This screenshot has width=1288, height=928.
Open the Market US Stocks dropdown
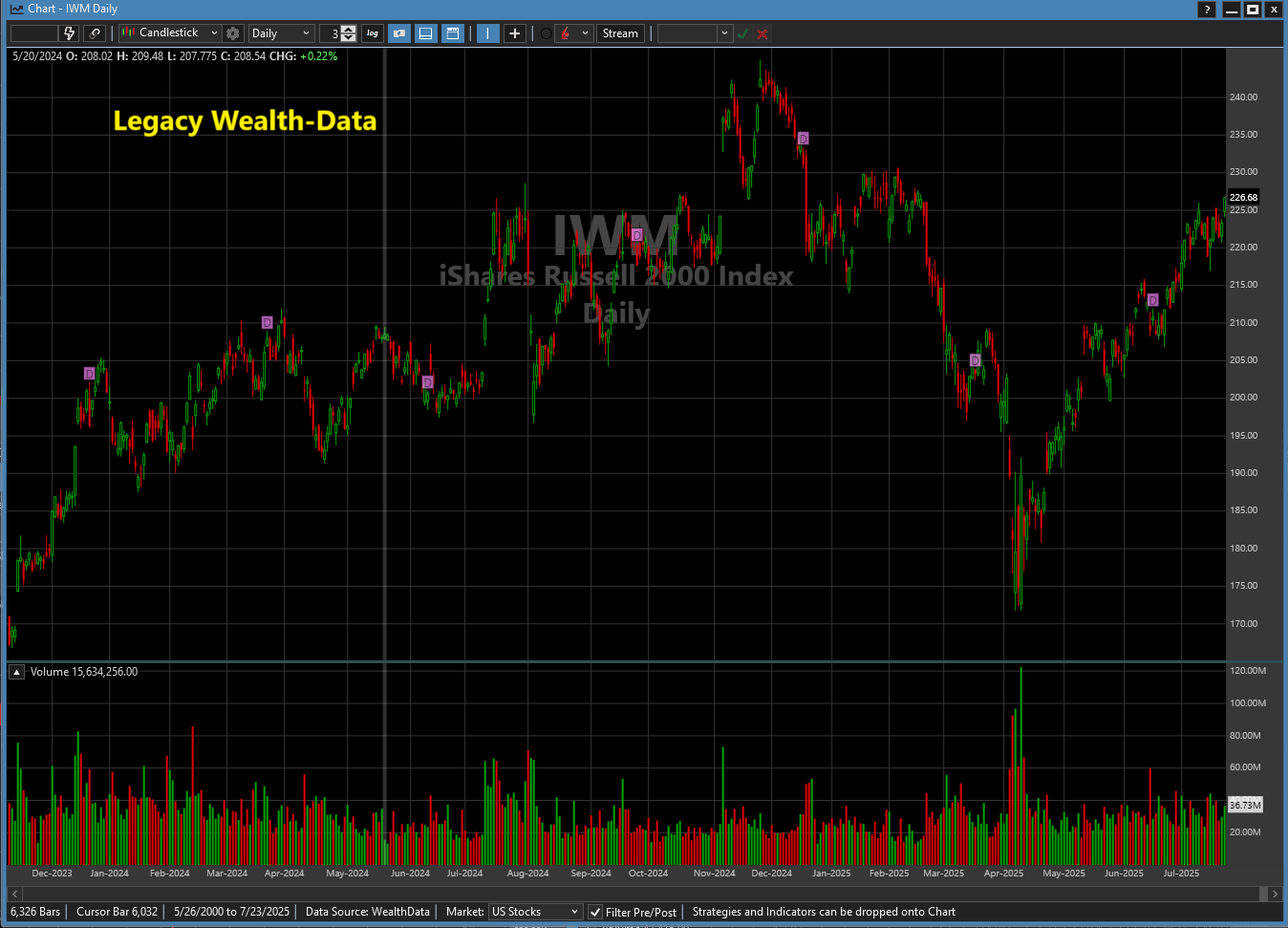coord(535,912)
